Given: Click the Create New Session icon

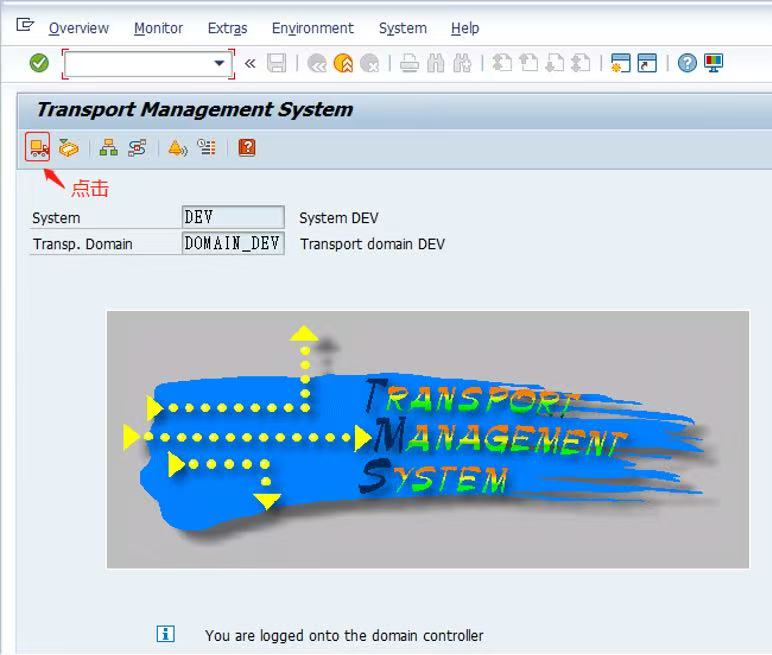Looking at the screenshot, I should 620,63.
